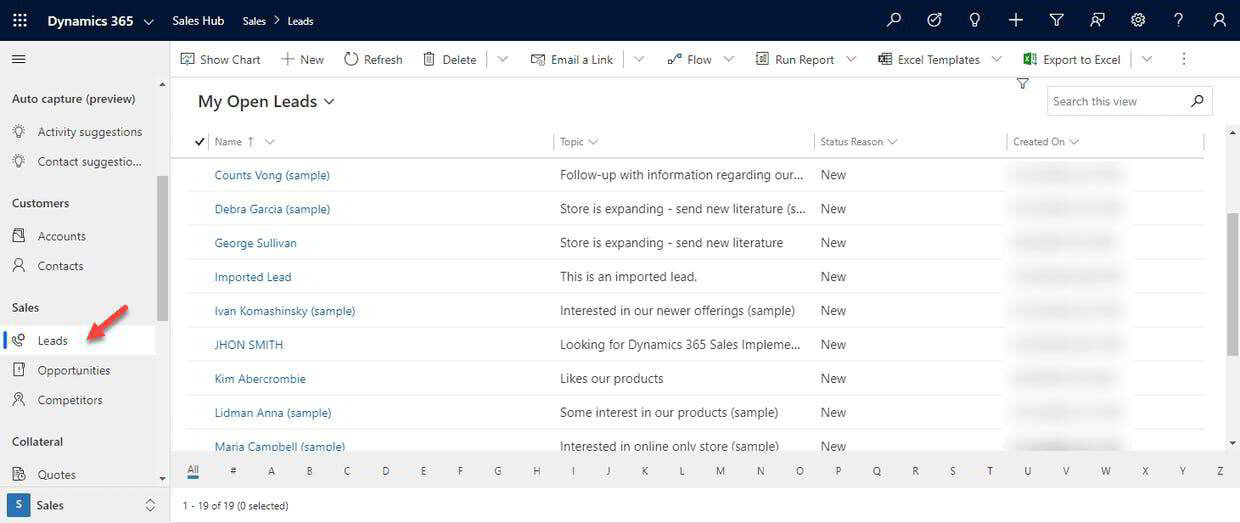1240x523 pixels.
Task: Click the sidebar vertical scrollbar
Action: coord(163,248)
